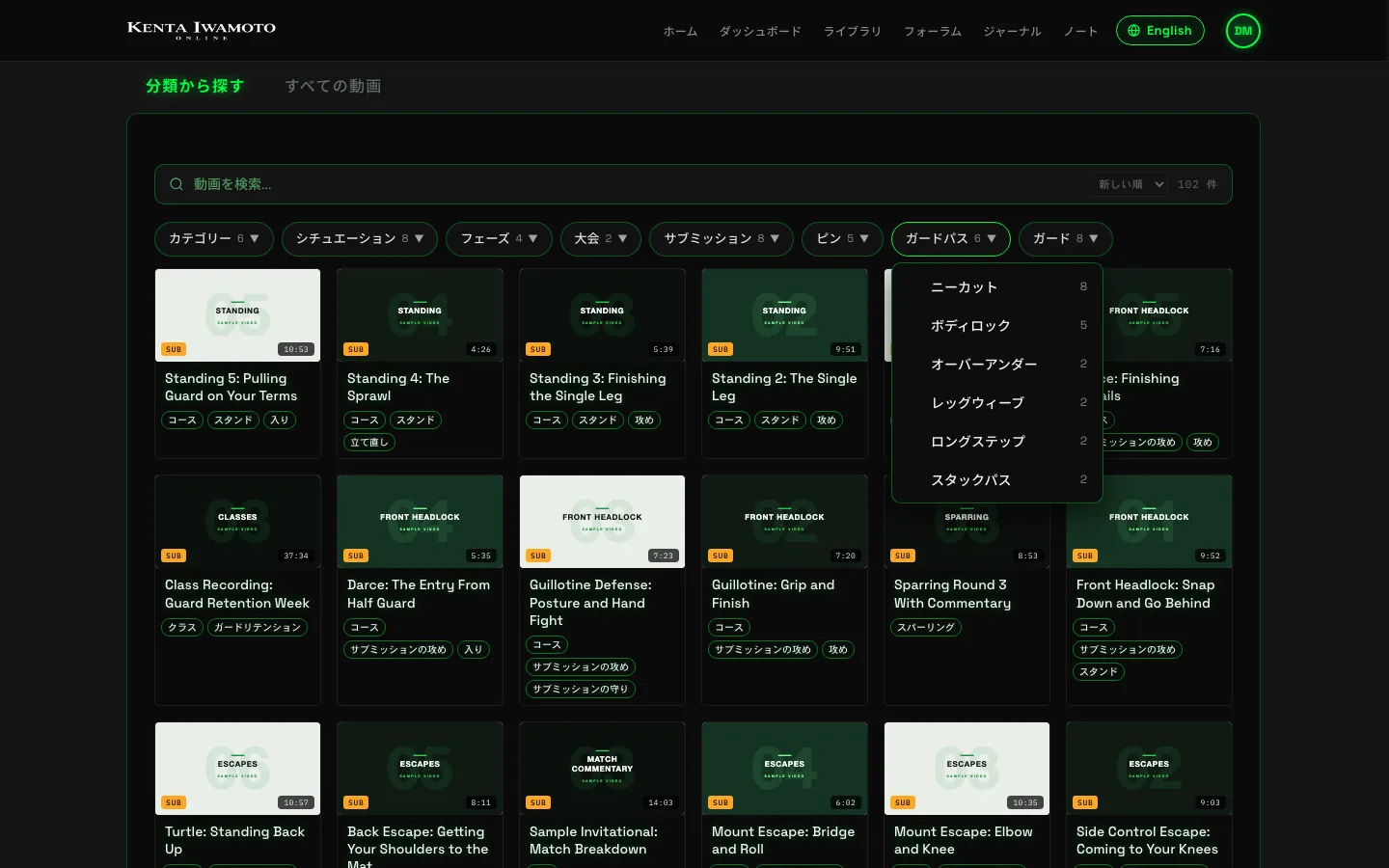Collapse the ガードパス filter dropdown

[951, 238]
